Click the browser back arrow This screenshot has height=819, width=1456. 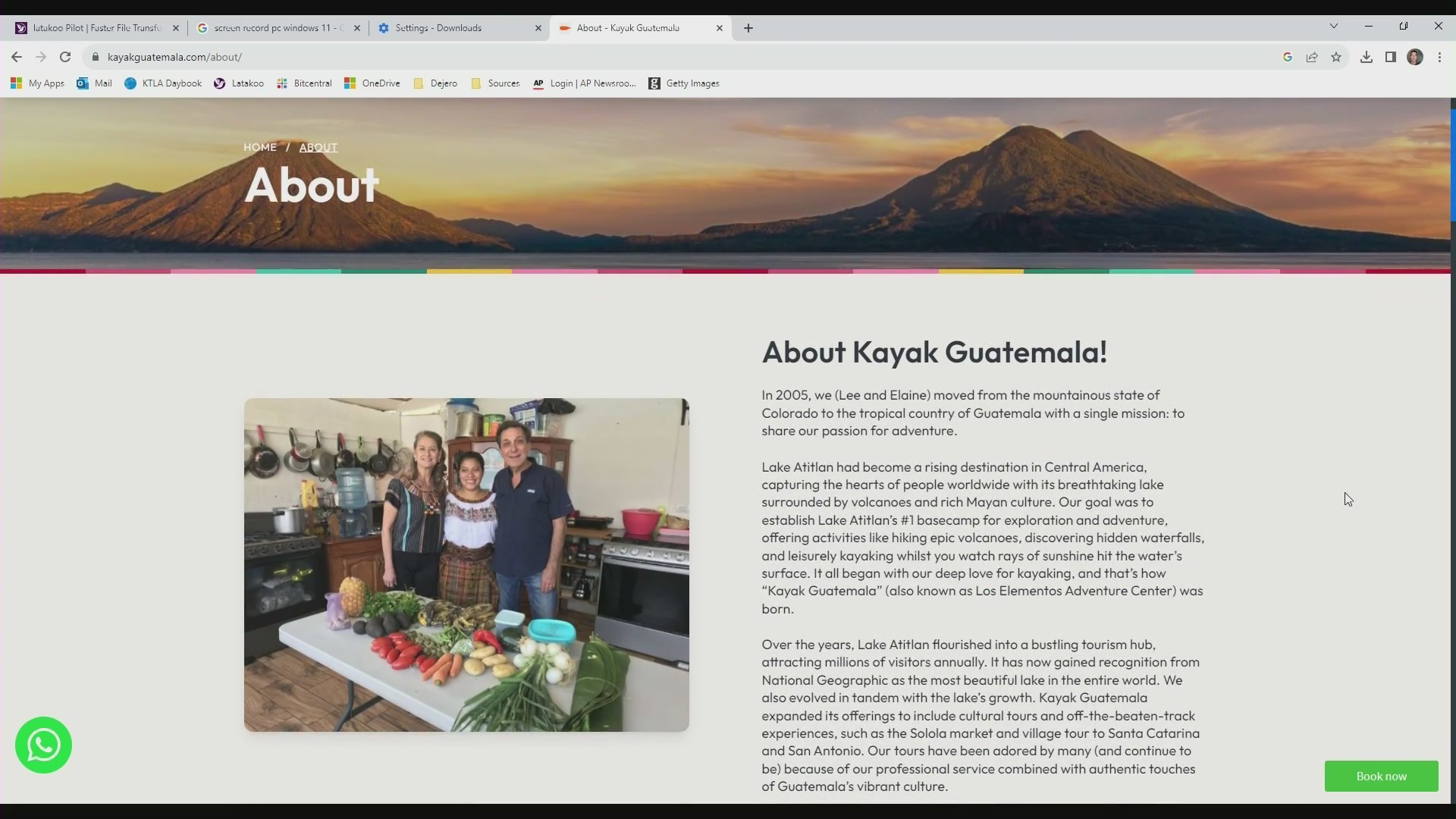pyautogui.click(x=17, y=57)
